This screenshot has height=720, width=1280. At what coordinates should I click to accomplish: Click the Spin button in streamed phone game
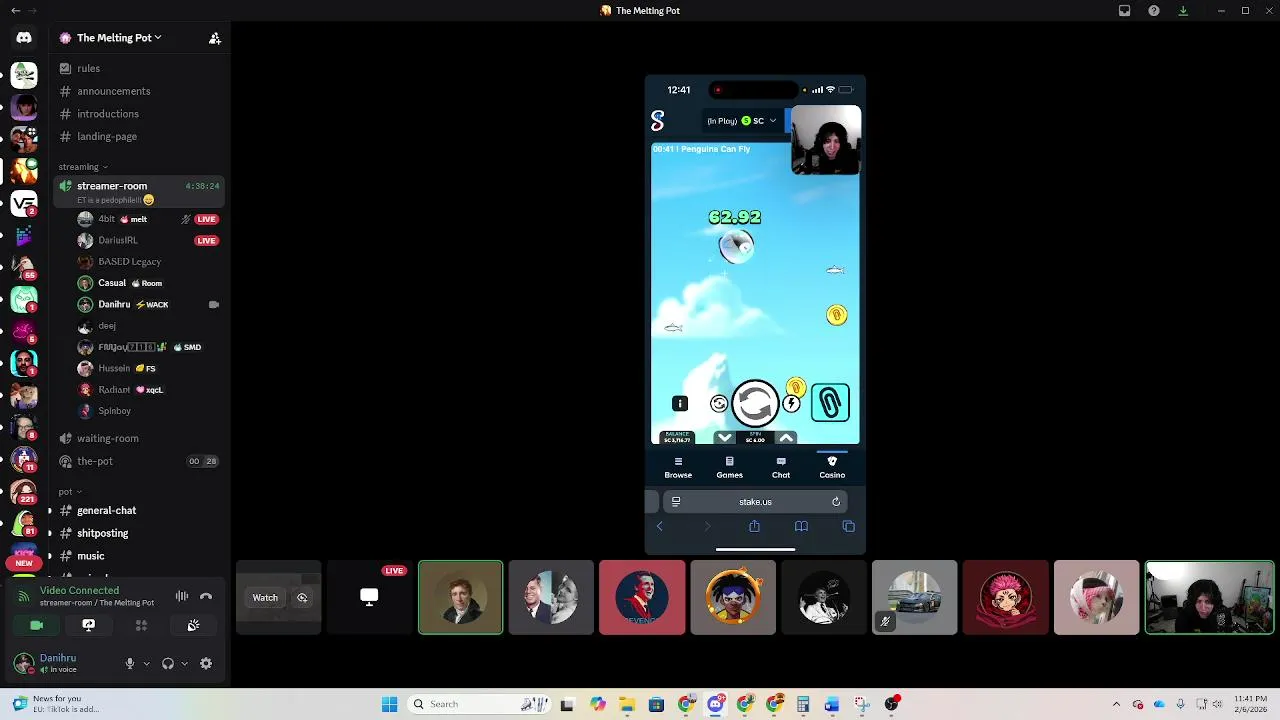click(755, 403)
